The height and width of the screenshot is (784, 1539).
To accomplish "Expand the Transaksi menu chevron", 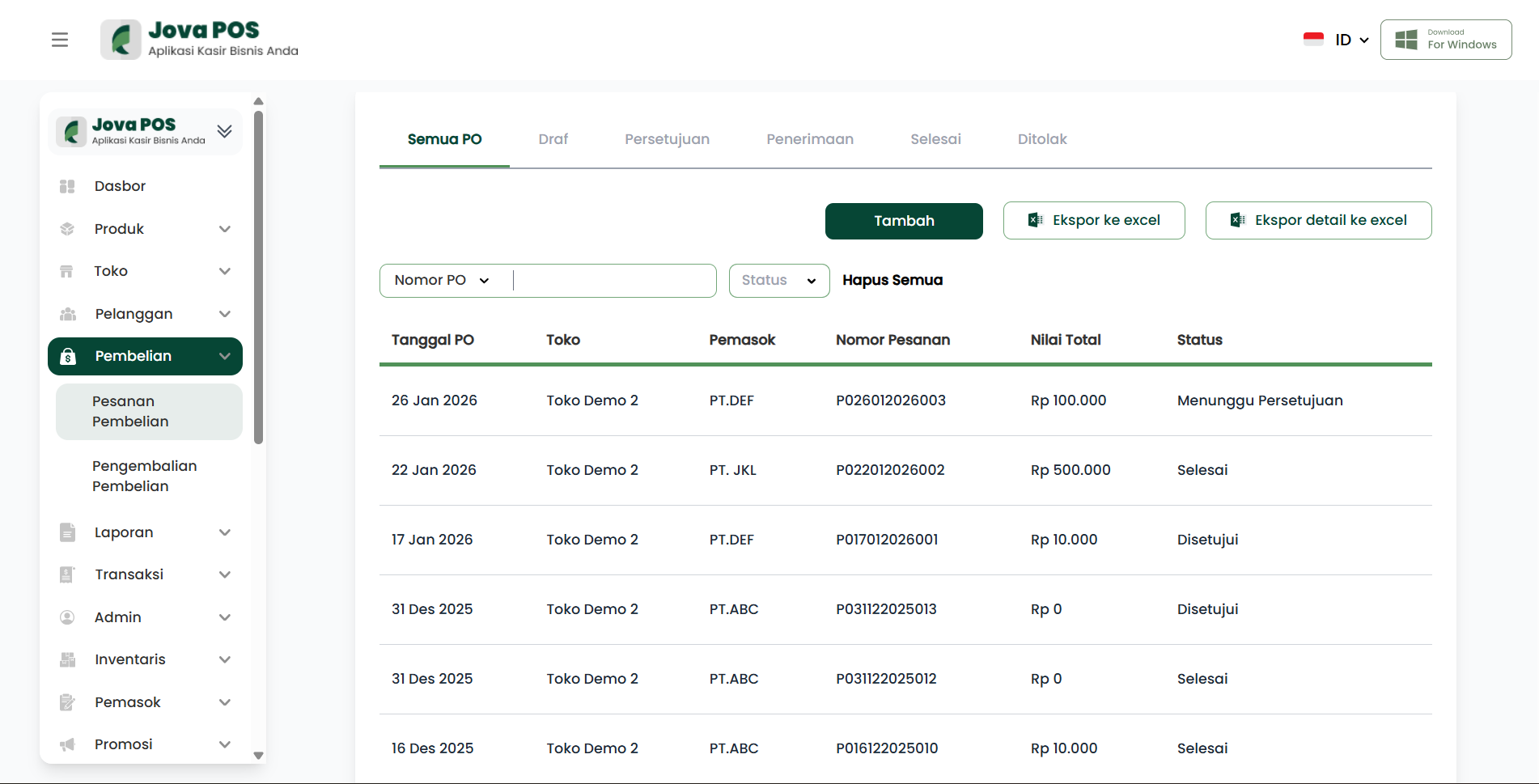I will (225, 574).
